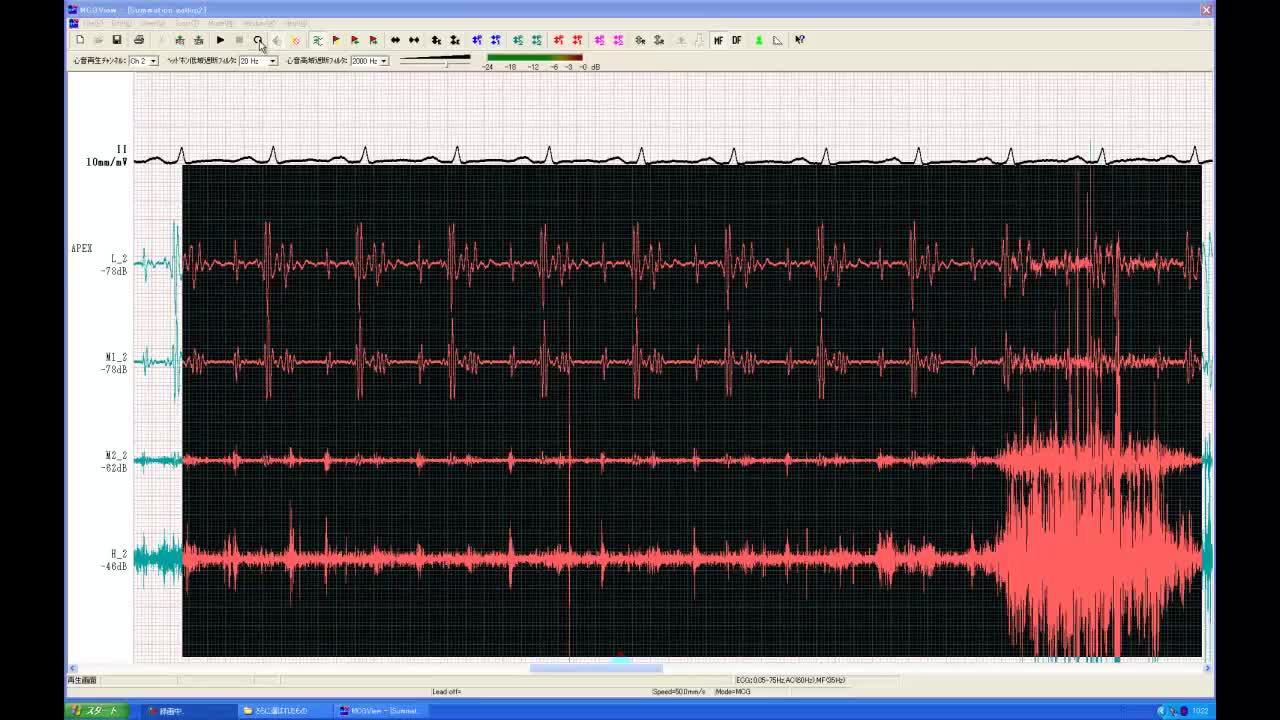The image size is (1280, 720).
Task: Click the green person icon
Action: pyautogui.click(x=759, y=40)
